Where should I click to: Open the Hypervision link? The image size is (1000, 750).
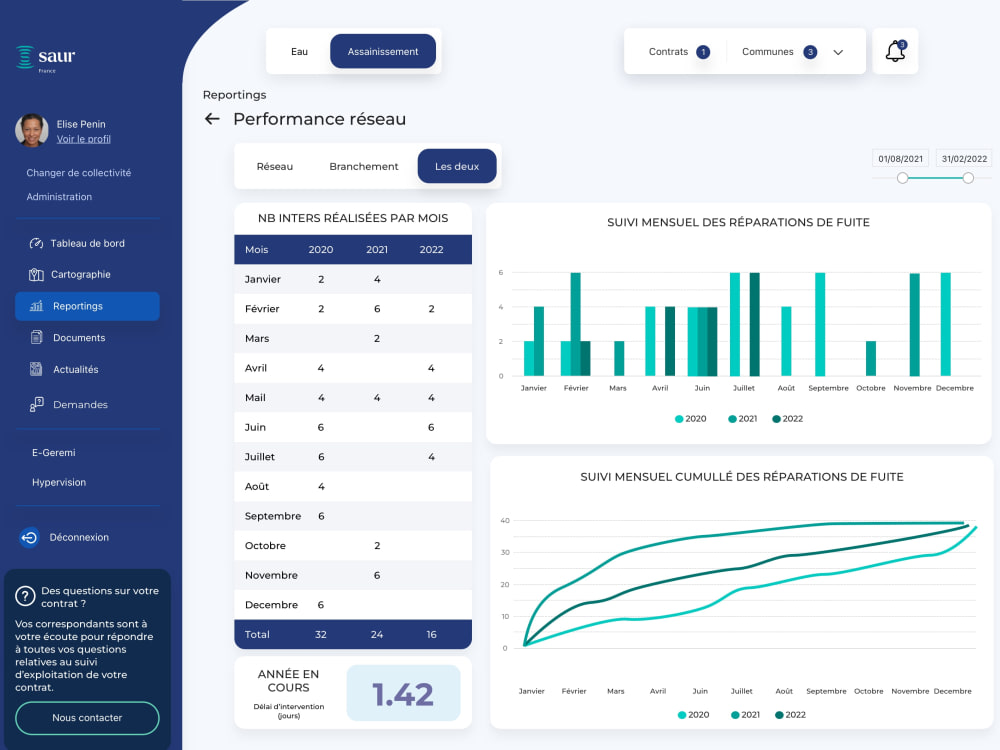(x=59, y=482)
